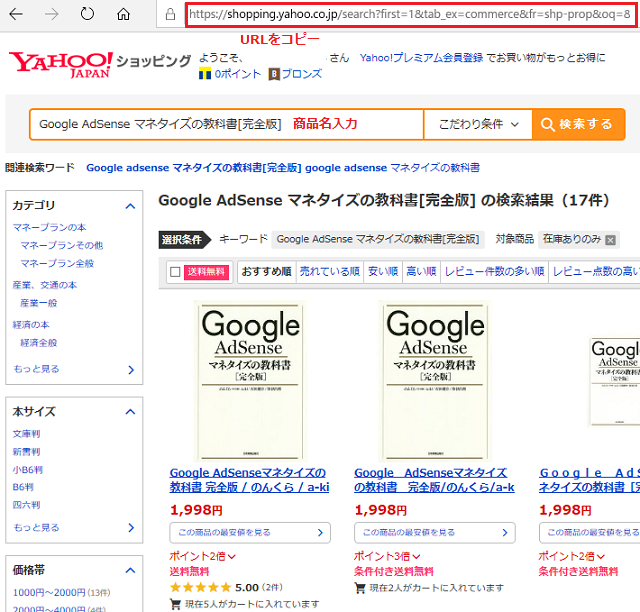Viewport: 640px width, 612px height.
Task: Click the 選択条件 black label
Action: coord(184,240)
